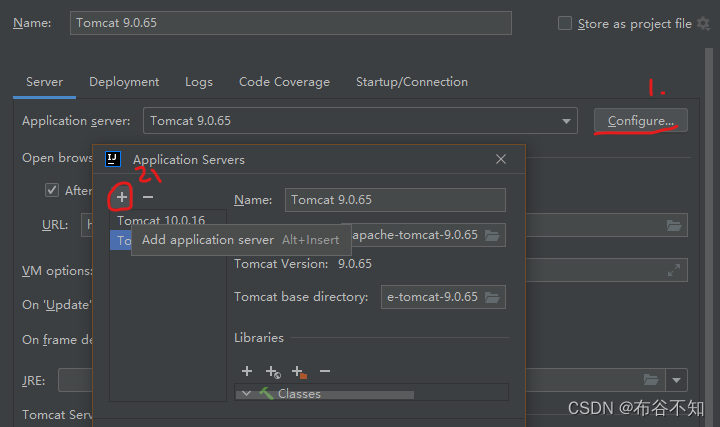Click the VM options label
The width and height of the screenshot is (720, 427).
57,271
